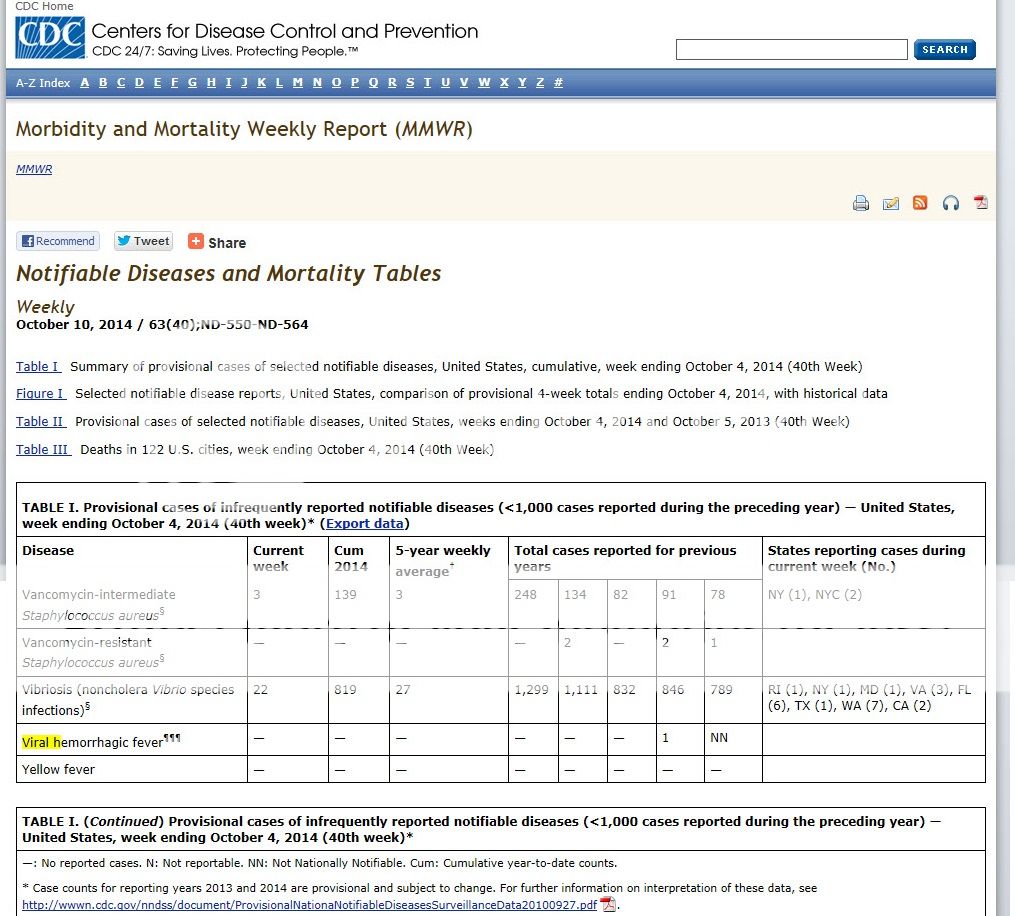Follow the Table III deaths link
The width and height of the screenshot is (1015, 916).
tap(43, 450)
